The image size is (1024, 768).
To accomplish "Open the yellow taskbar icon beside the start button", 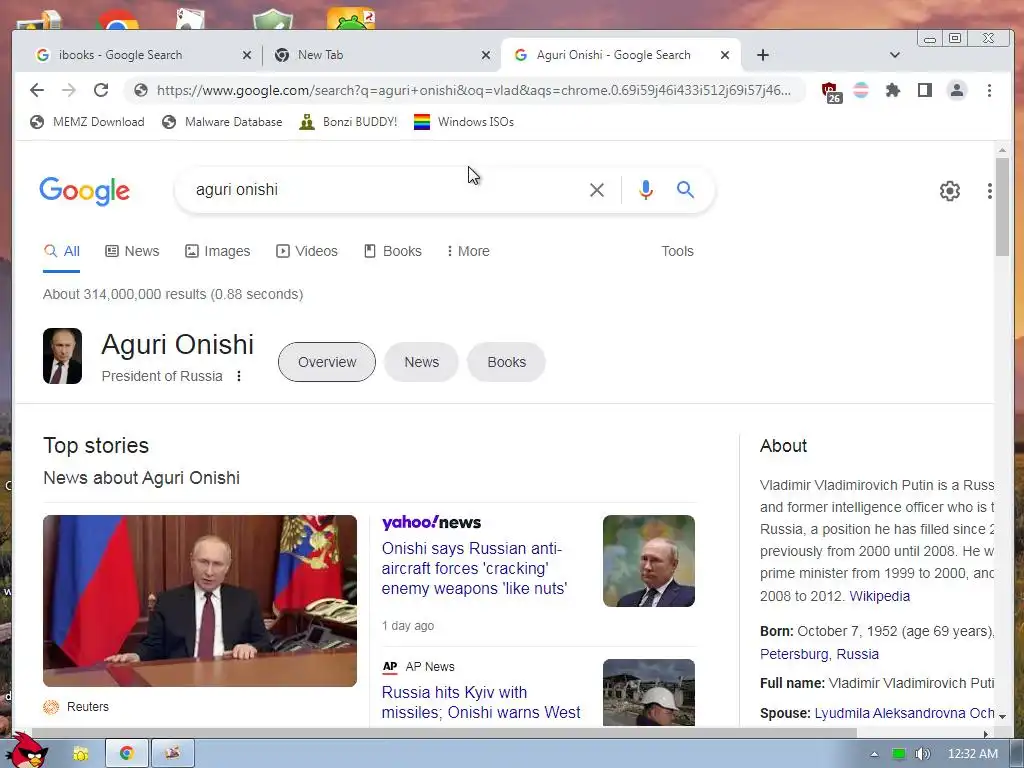I will coord(80,754).
